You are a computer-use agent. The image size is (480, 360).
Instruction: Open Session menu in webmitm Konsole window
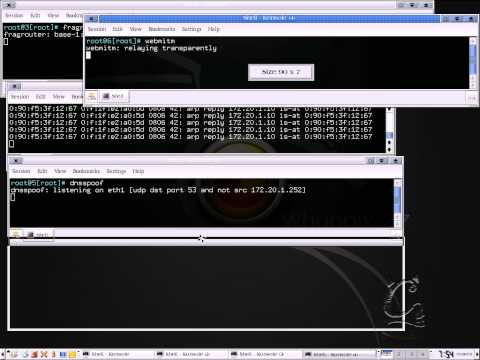tap(97, 29)
